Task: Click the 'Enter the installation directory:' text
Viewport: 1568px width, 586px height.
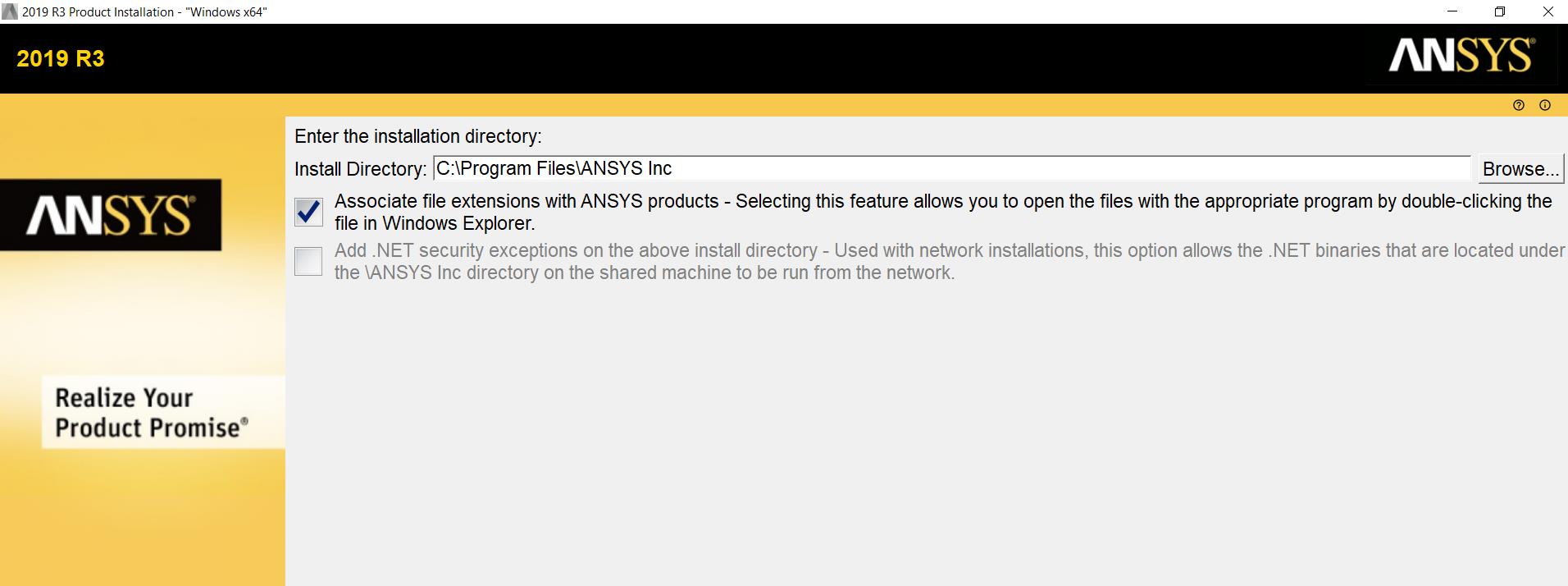Action: coord(418,136)
